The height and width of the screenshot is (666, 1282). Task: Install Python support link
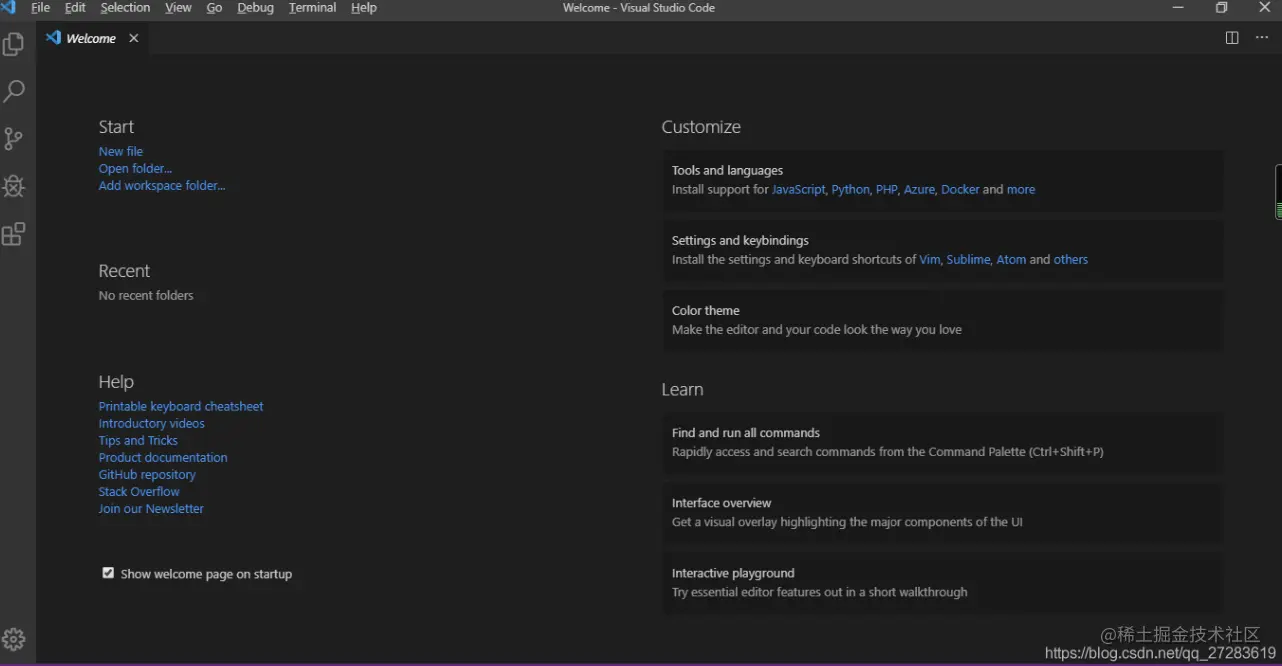pyautogui.click(x=851, y=190)
